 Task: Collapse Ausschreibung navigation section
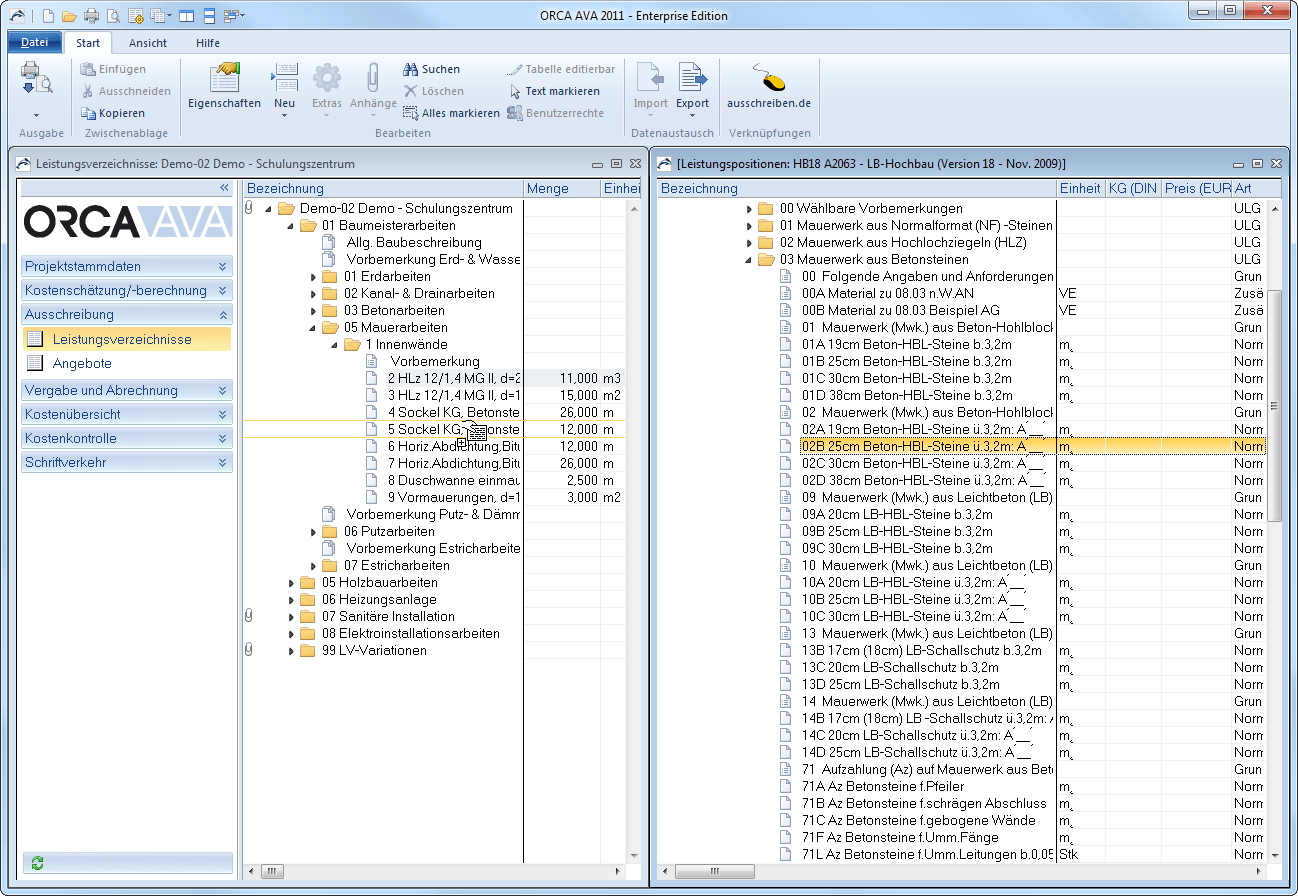click(127, 314)
